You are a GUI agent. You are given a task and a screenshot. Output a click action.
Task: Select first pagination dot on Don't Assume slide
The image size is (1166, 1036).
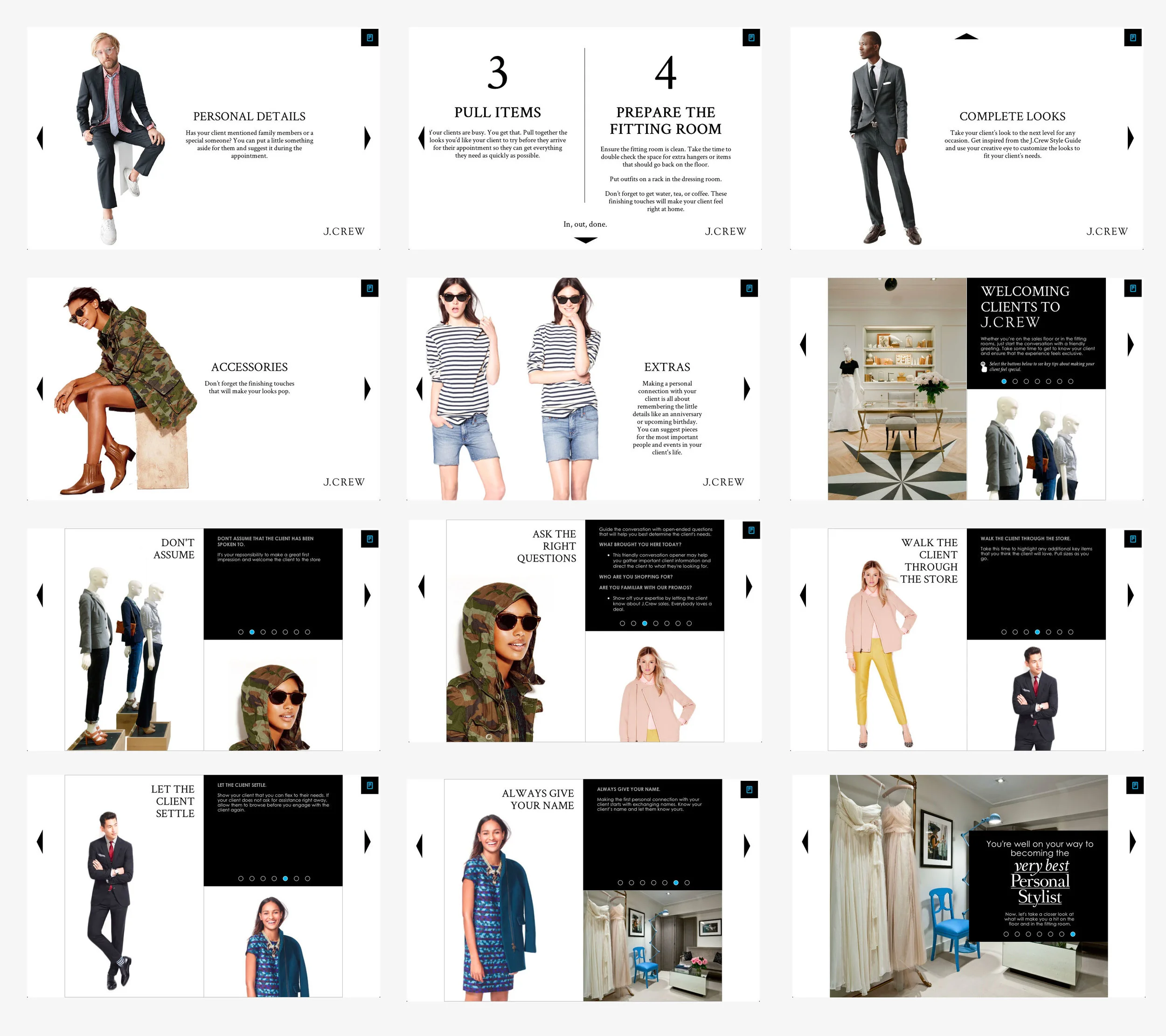[x=241, y=632]
